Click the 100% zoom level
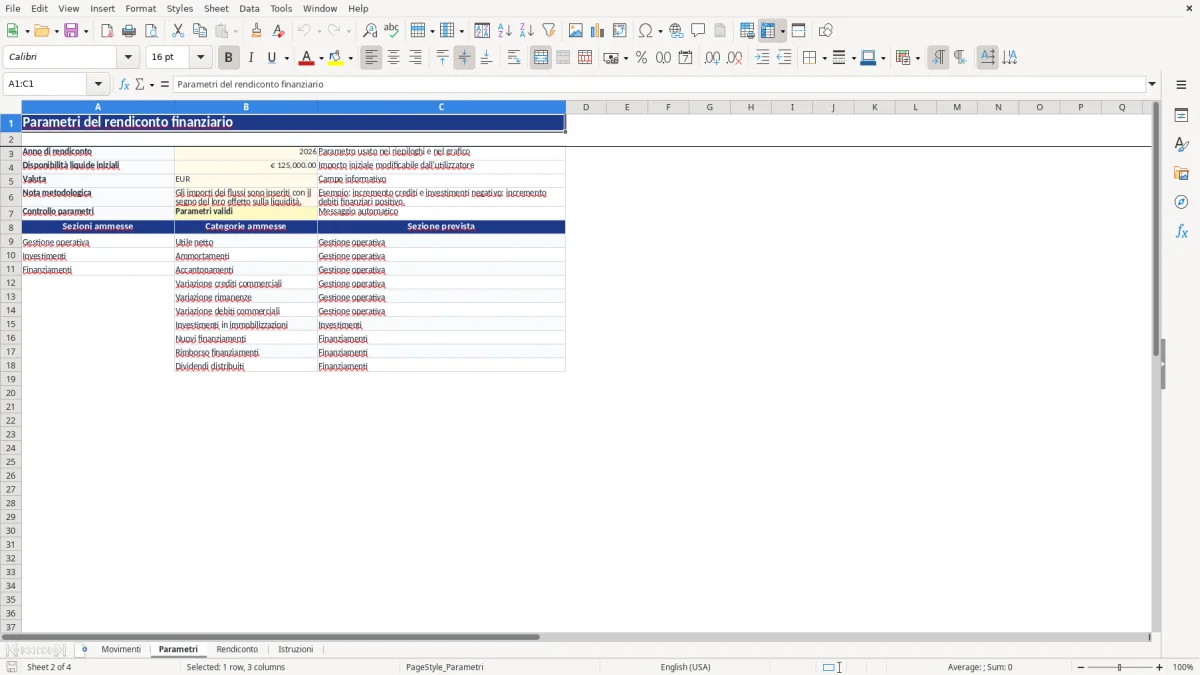 [x=1183, y=667]
